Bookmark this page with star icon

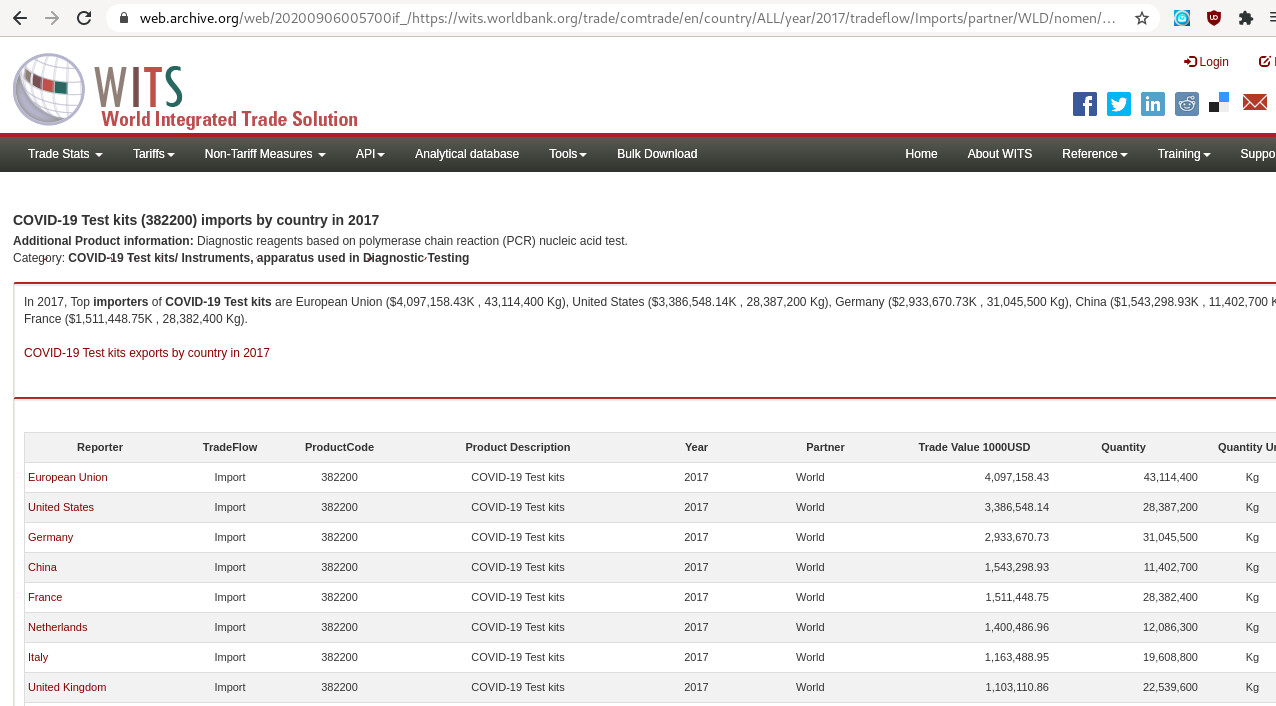(x=1142, y=18)
